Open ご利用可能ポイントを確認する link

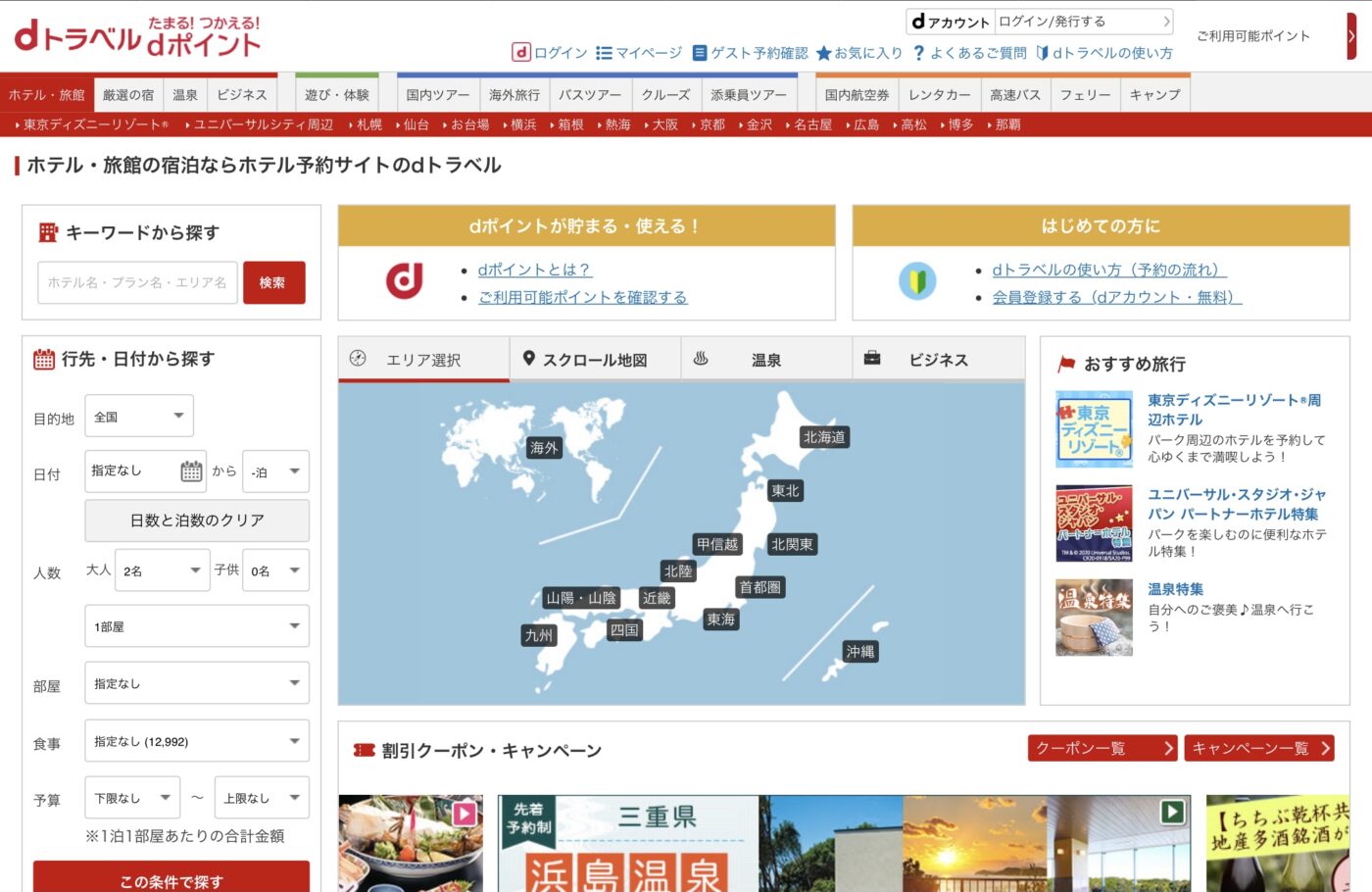pyautogui.click(x=583, y=297)
